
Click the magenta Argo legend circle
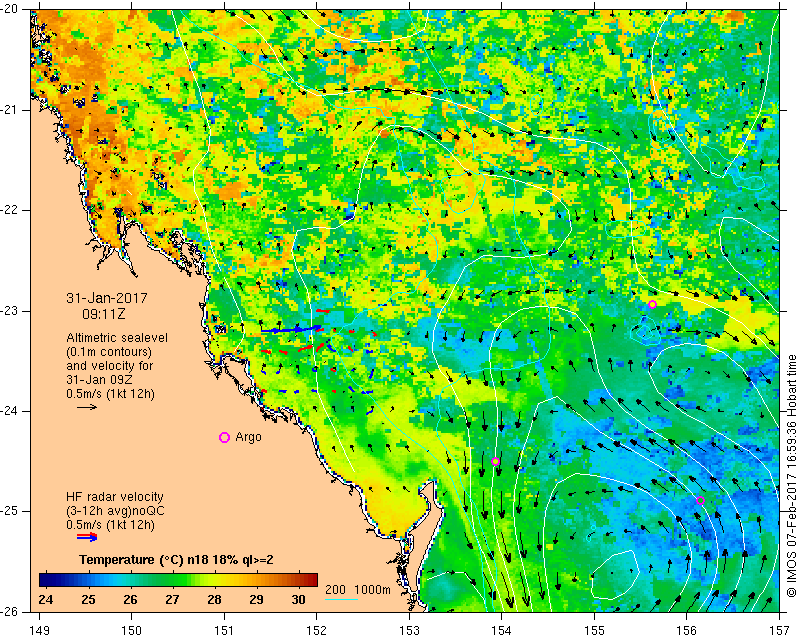click(224, 437)
